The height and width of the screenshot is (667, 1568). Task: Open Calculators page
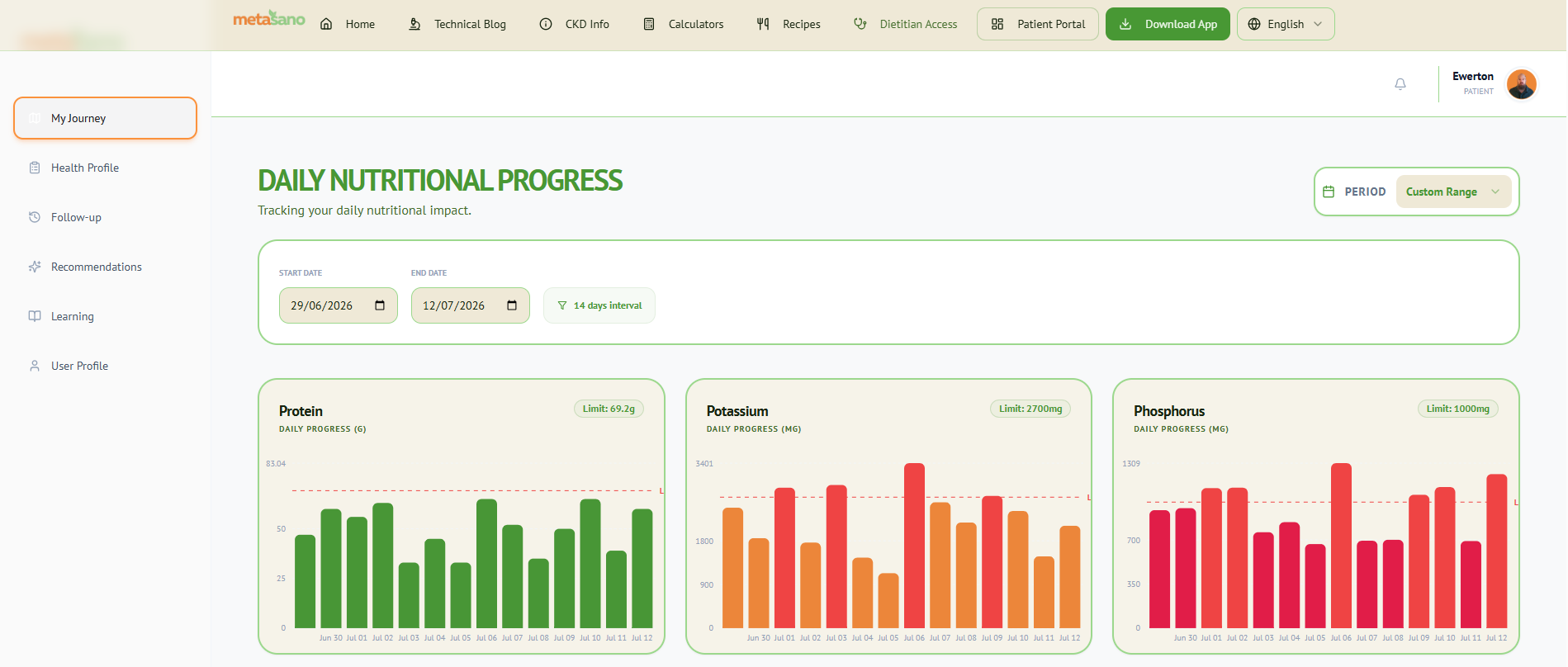(684, 24)
